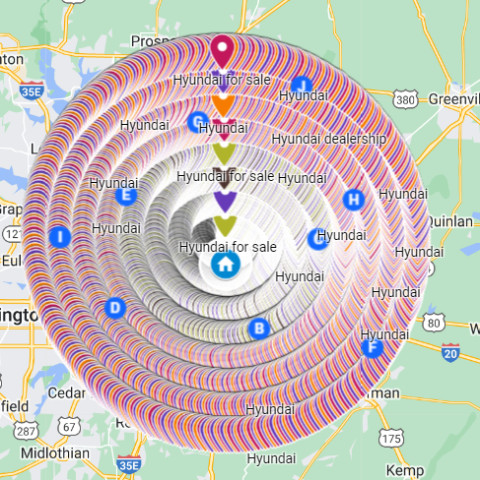Screen dimensions: 480x480
Task: Click the Kemp town label
Action: 405,471
